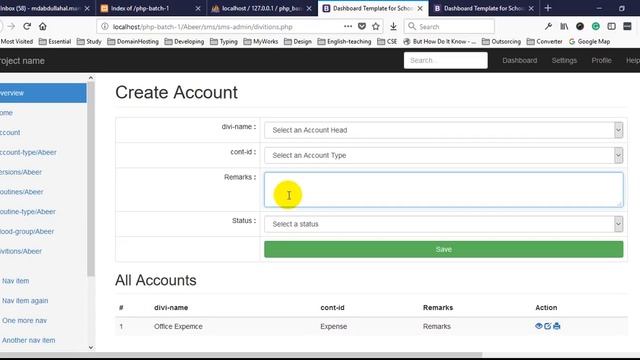The image size is (640, 360).
Task: Open 'But How Do It Know' bookmark
Action: pos(440,42)
